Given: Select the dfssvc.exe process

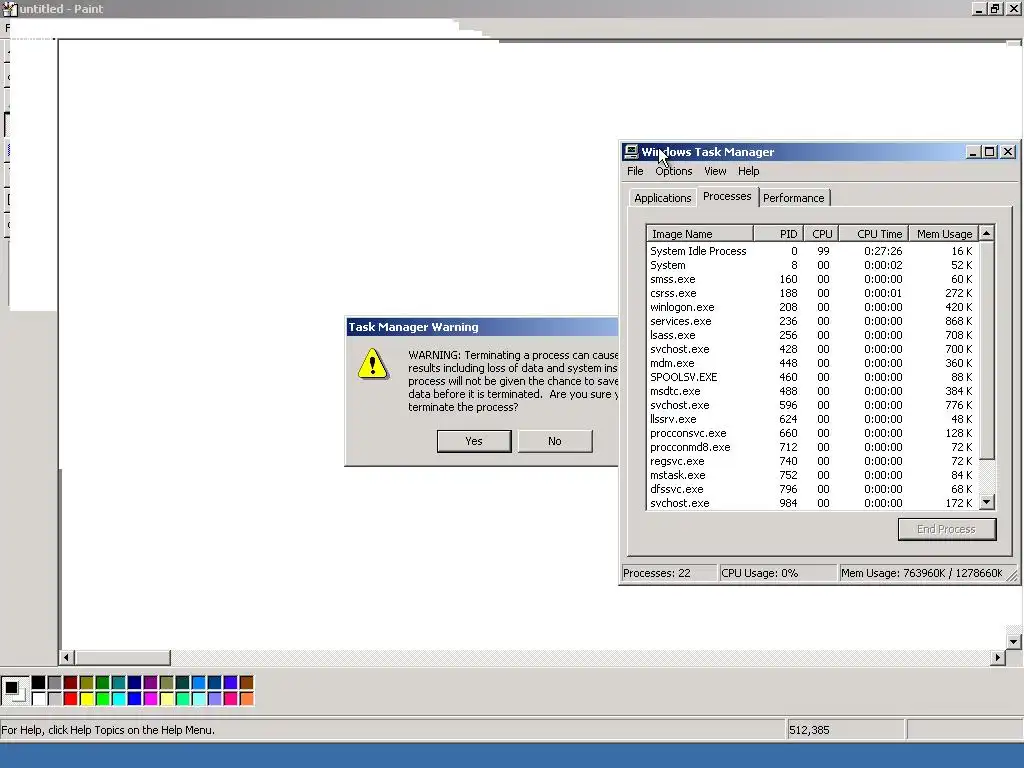Looking at the screenshot, I should point(812,489).
